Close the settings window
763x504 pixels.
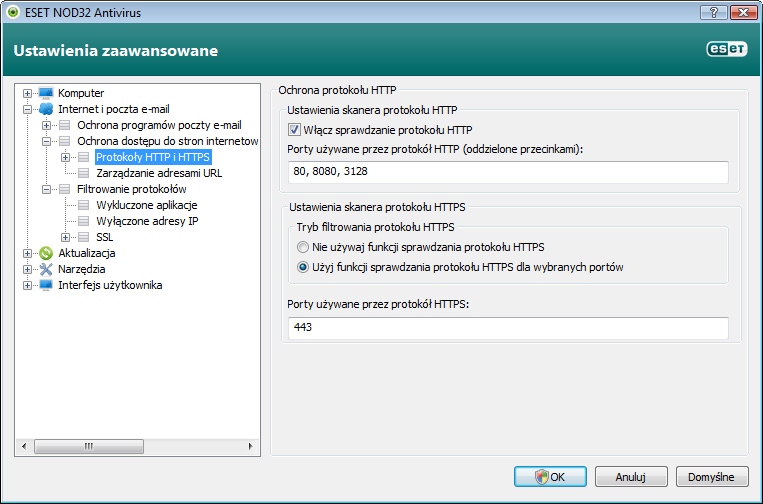(x=743, y=13)
